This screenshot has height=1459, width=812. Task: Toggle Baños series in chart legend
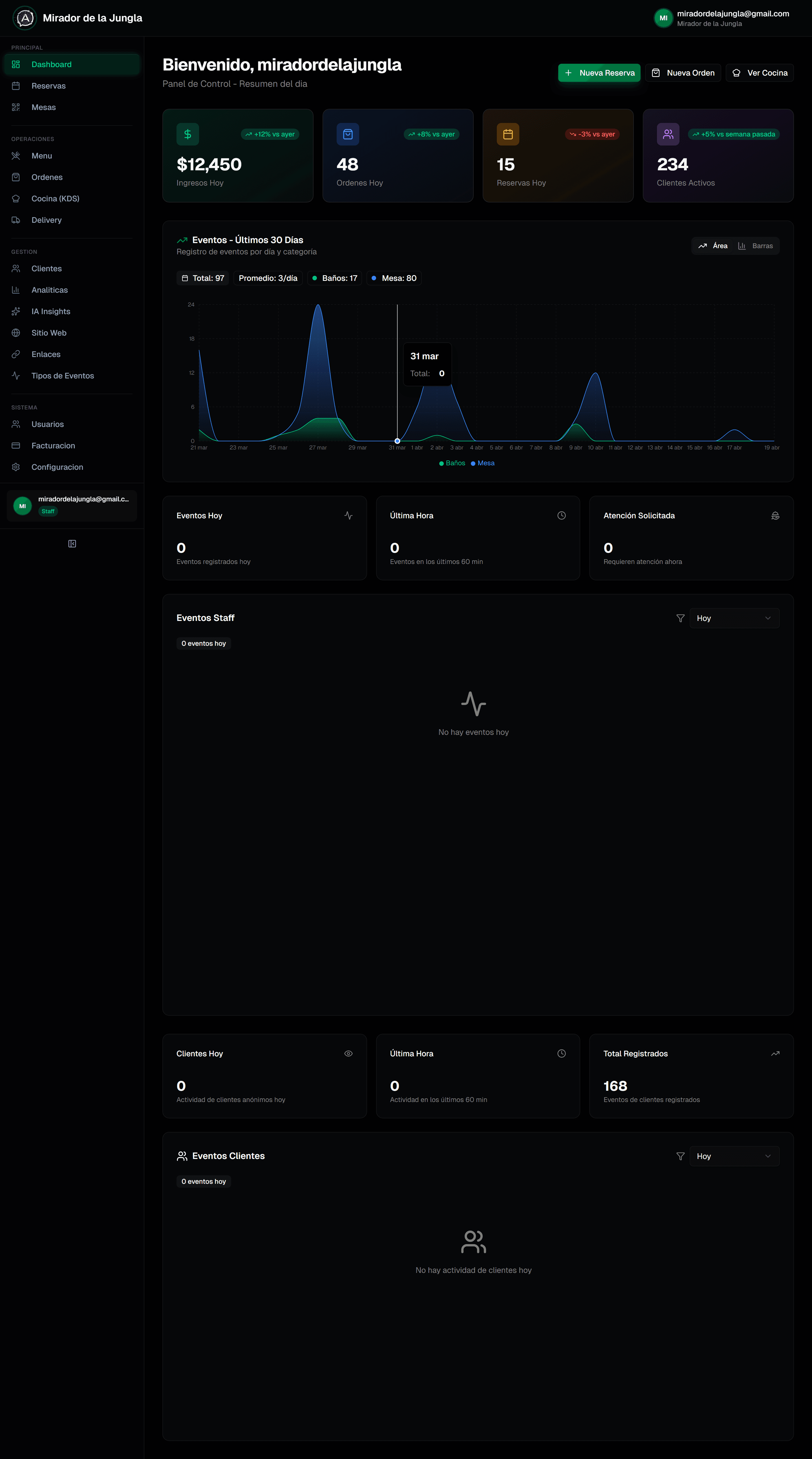(x=452, y=463)
